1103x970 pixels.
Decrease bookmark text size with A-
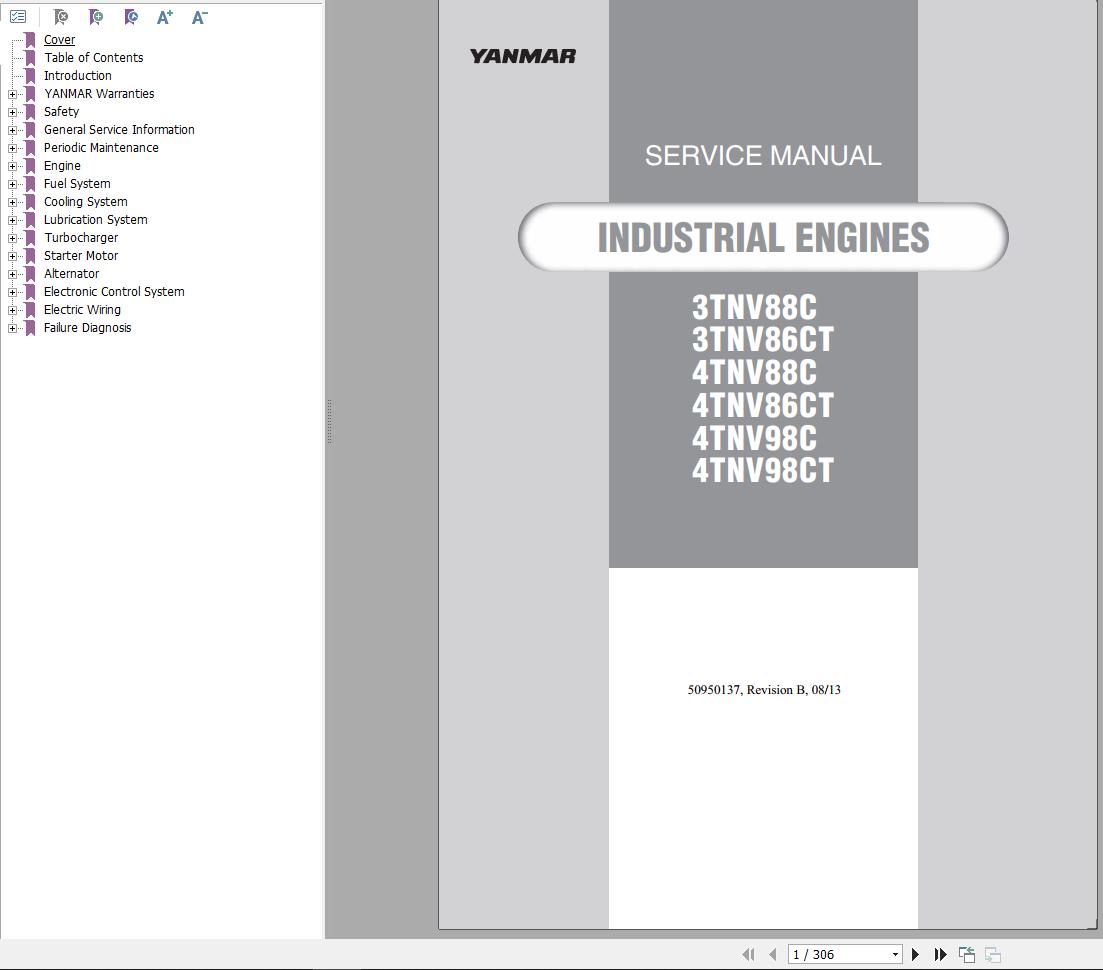[x=200, y=17]
